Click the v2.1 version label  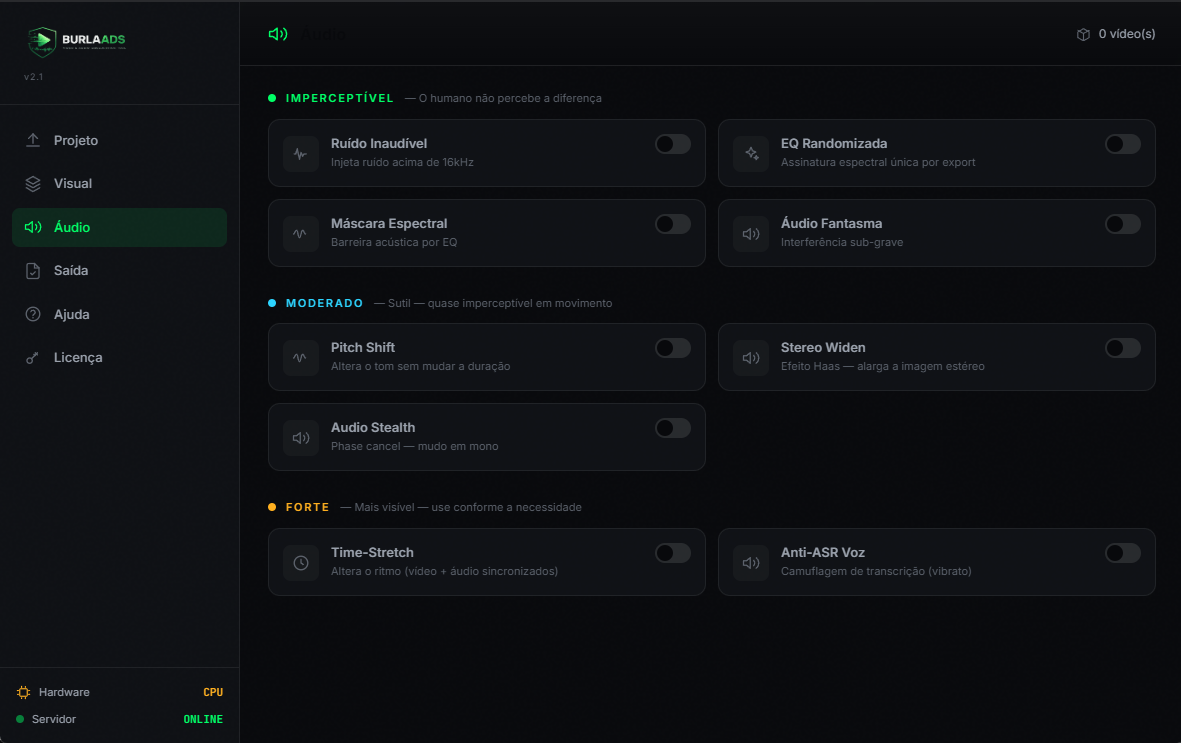point(33,77)
